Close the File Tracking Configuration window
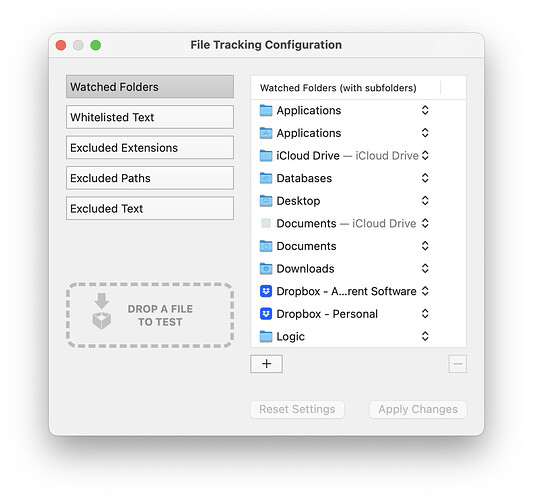 (61, 45)
